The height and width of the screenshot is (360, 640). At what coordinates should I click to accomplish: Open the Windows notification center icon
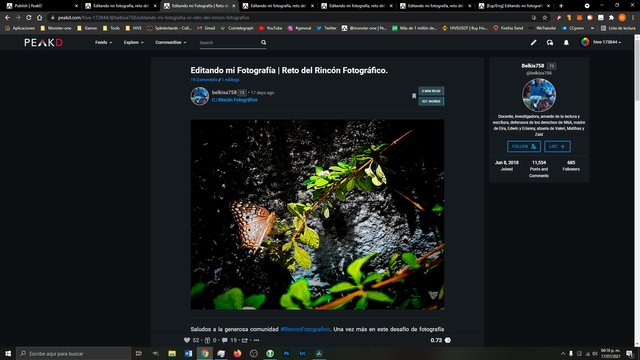point(630,353)
